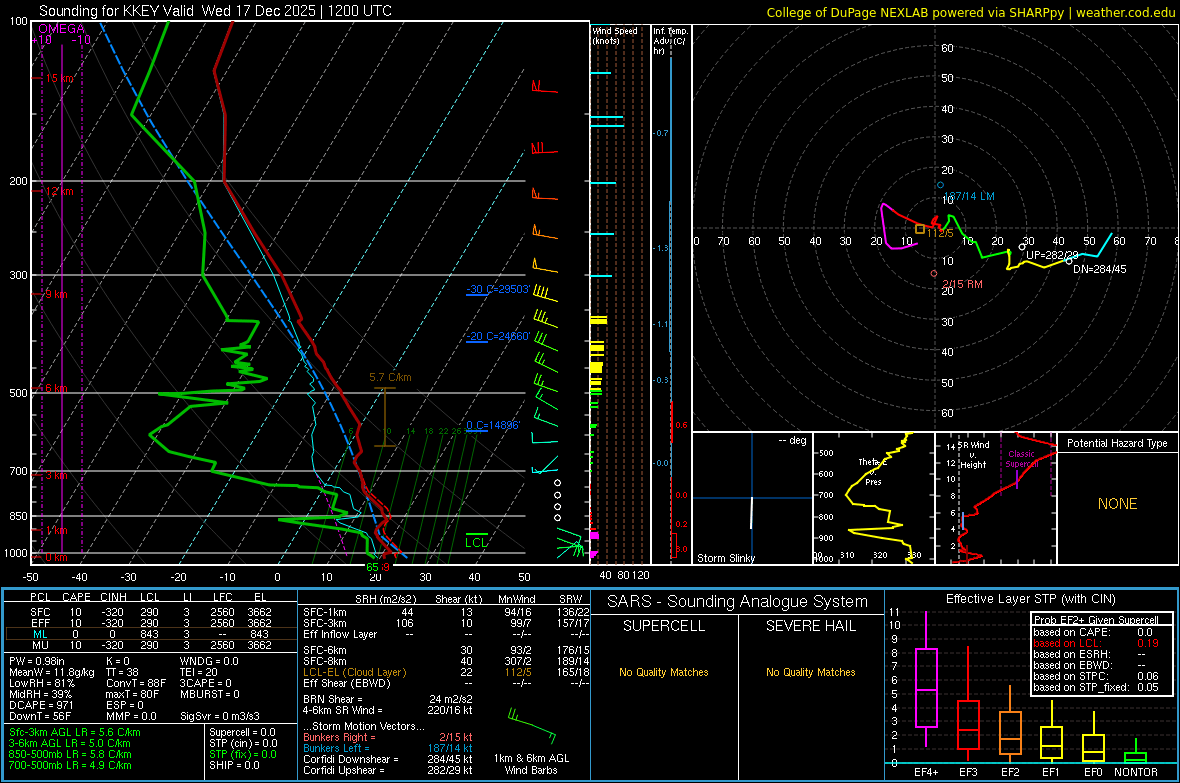Select the EFF parcel row
The image size is (1180, 783).
pyautogui.click(x=151, y=623)
